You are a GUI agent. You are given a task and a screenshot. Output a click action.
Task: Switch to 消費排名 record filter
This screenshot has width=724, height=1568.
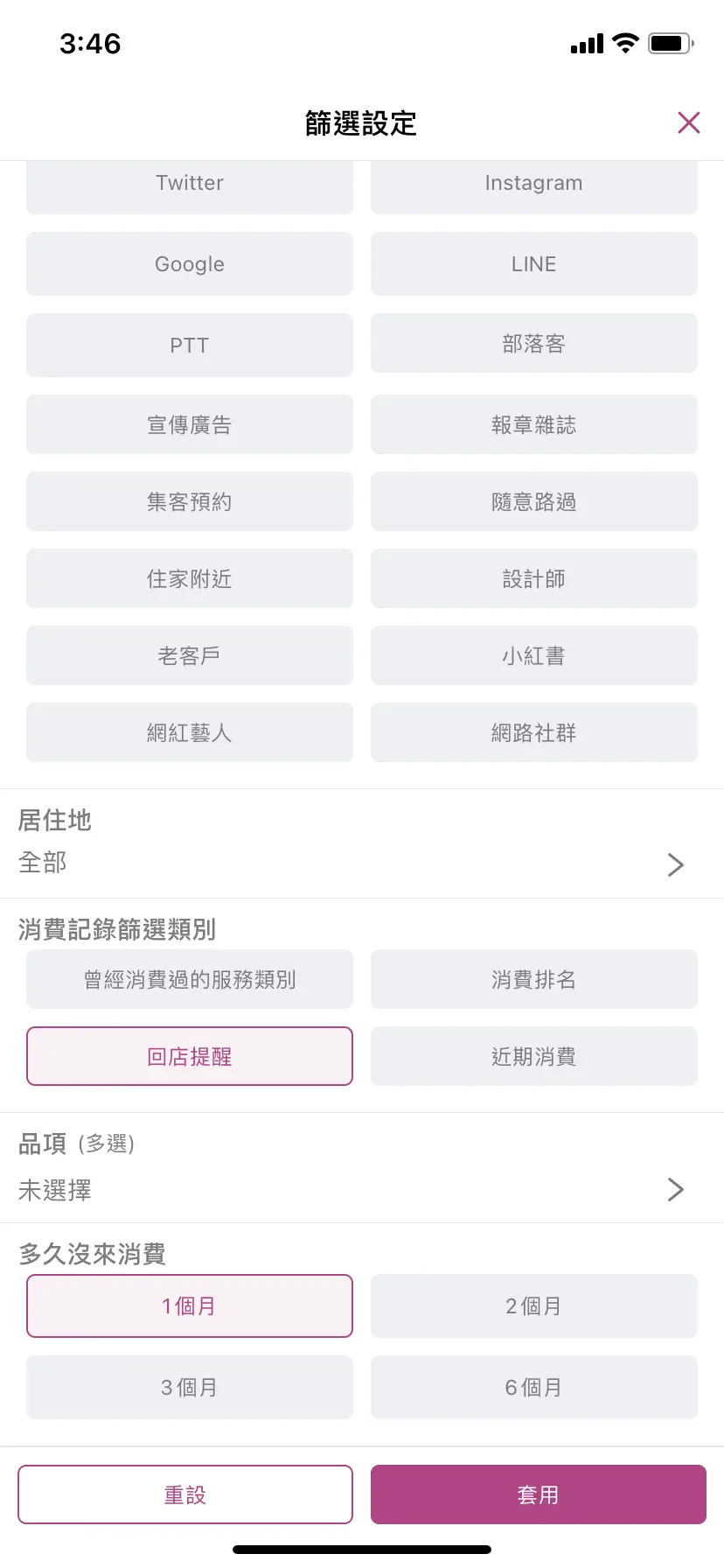pyautogui.click(x=533, y=979)
